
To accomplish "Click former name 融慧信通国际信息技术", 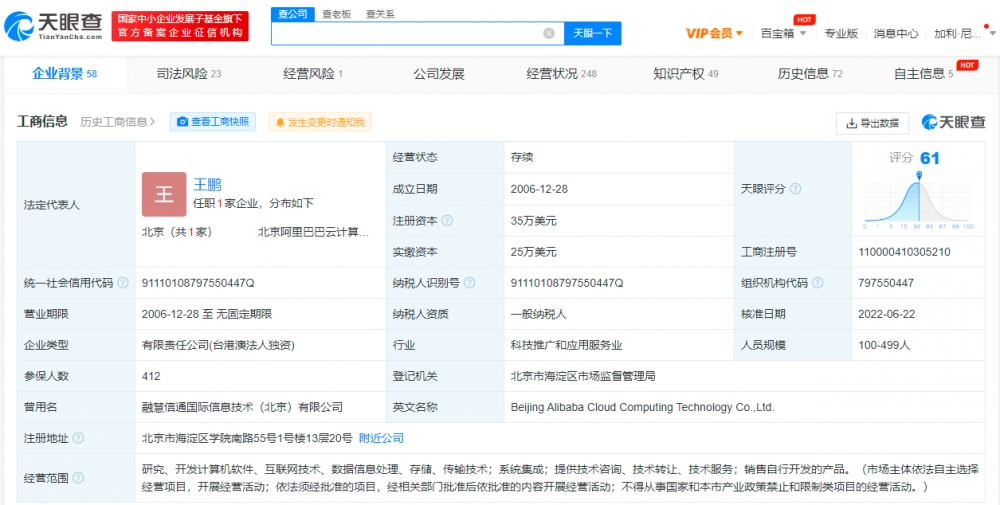I will [x=242, y=407].
